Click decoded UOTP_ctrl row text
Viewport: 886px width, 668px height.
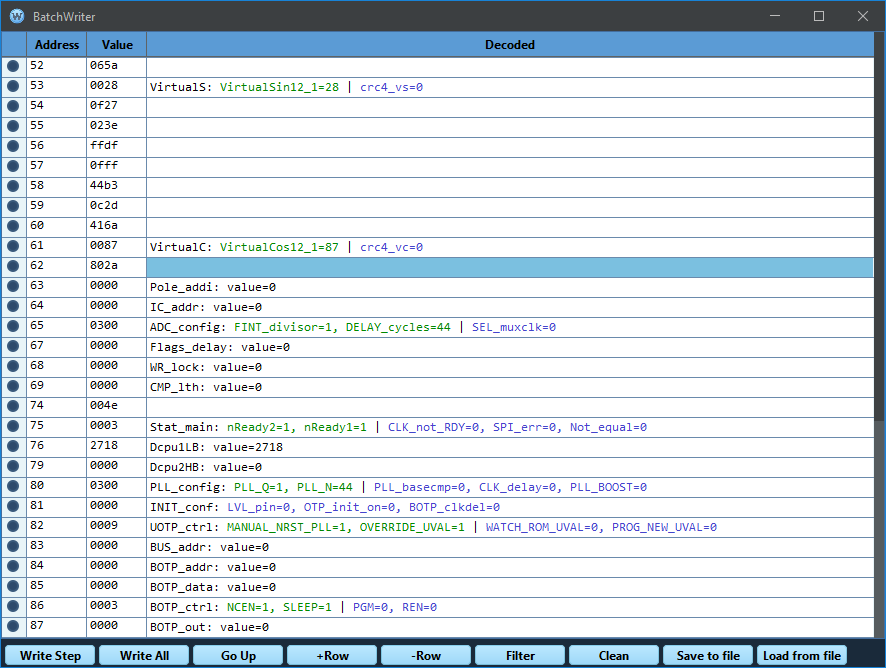click(433, 527)
